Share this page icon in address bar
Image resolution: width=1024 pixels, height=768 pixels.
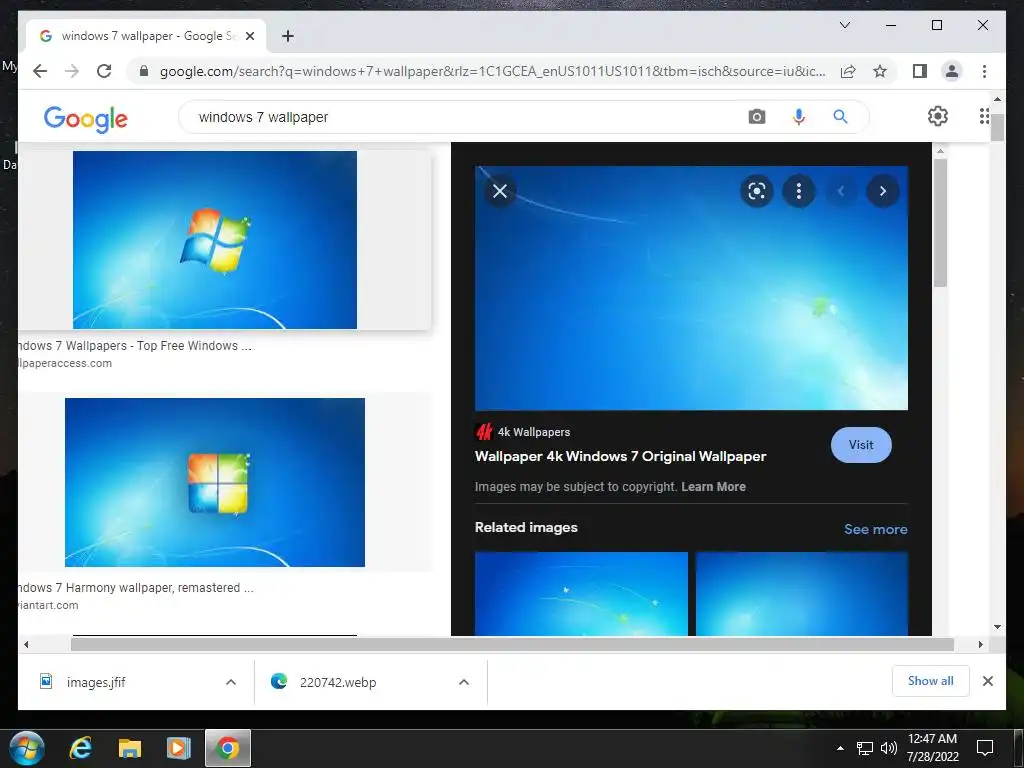point(848,71)
